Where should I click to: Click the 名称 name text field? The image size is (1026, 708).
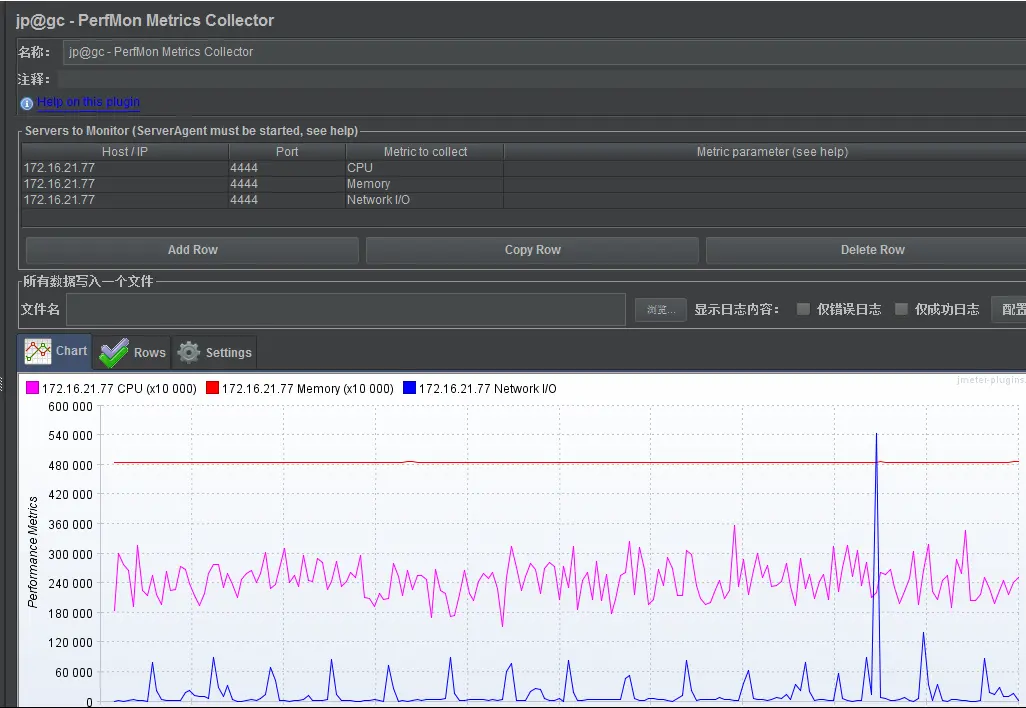pos(544,52)
